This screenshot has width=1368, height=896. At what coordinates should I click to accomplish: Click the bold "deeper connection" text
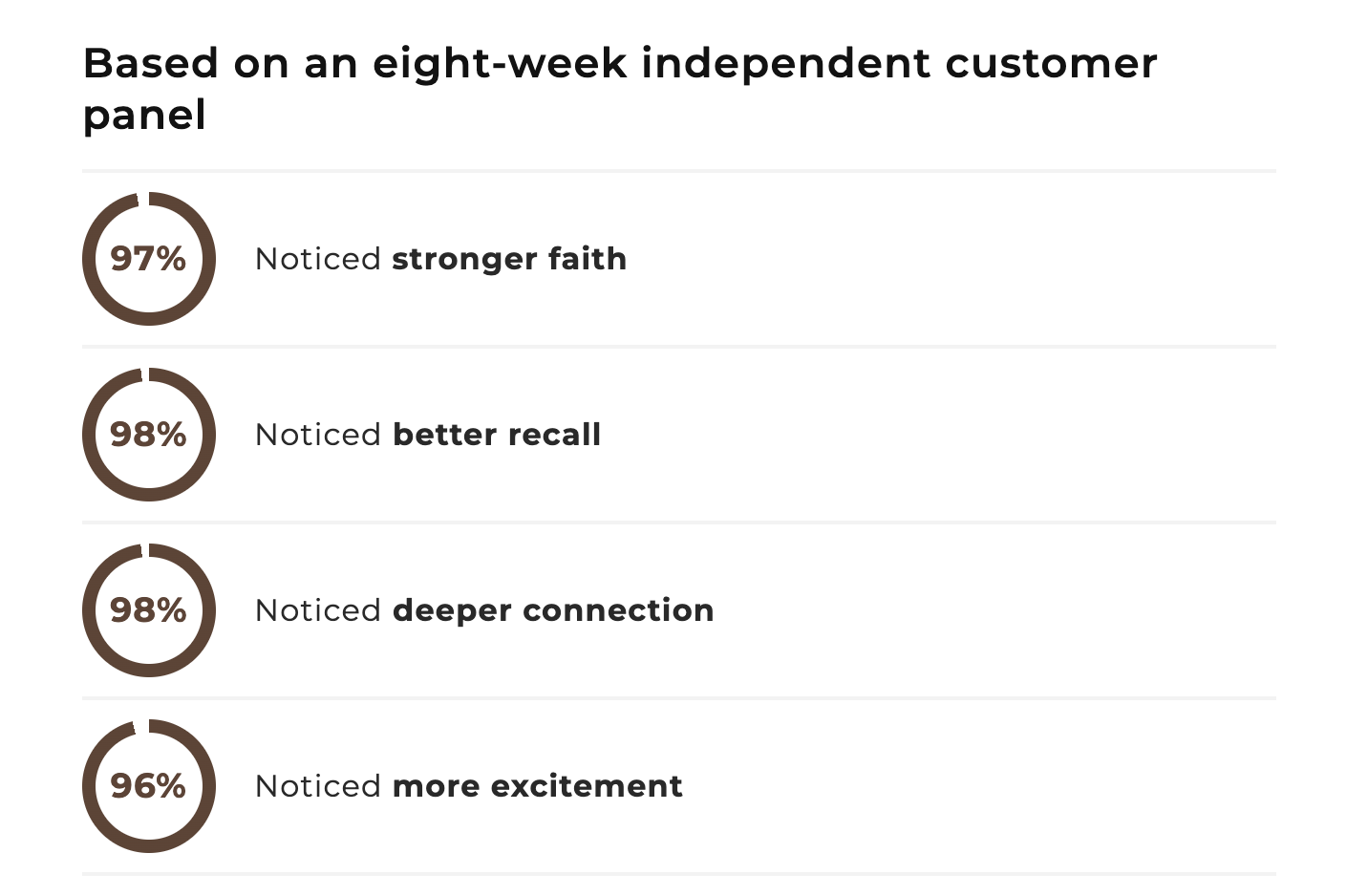click(x=553, y=610)
